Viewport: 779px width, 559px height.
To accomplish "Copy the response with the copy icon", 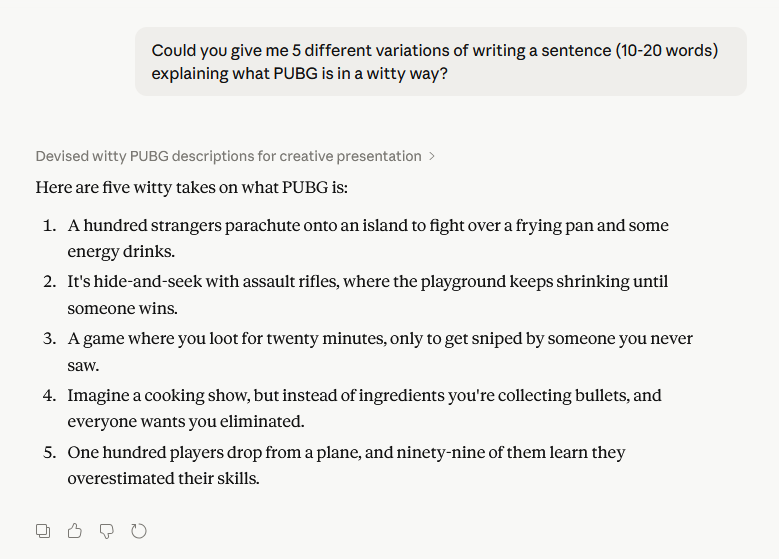I will point(43,531).
